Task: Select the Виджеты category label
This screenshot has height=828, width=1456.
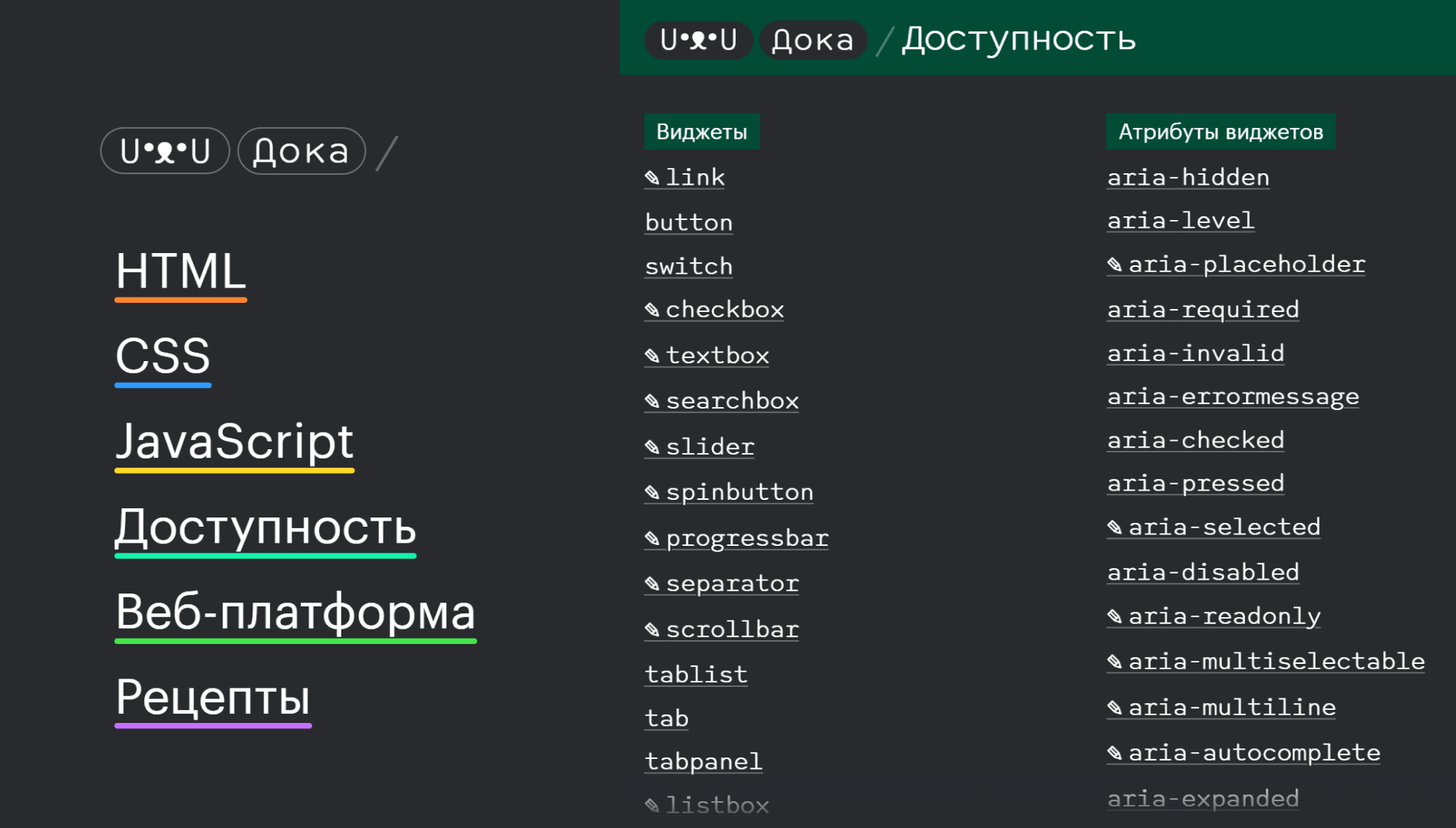Action: (x=701, y=132)
